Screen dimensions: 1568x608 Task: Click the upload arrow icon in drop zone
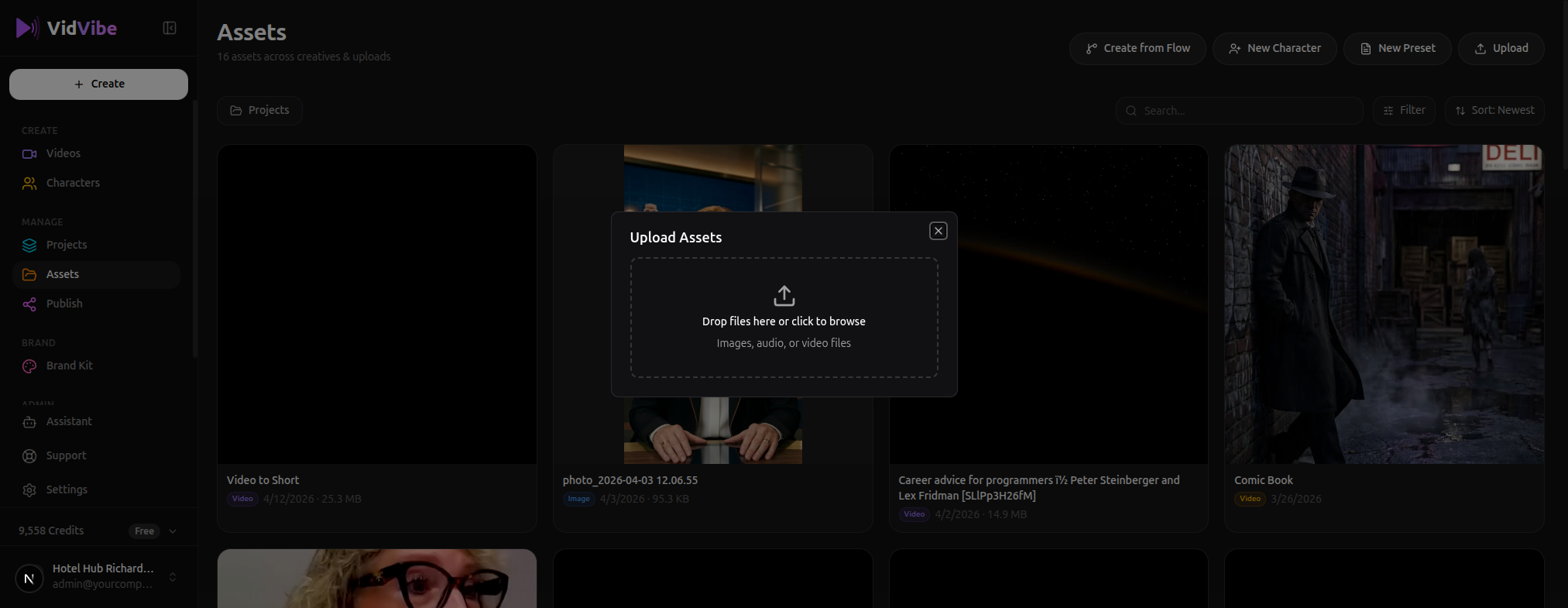[784, 296]
